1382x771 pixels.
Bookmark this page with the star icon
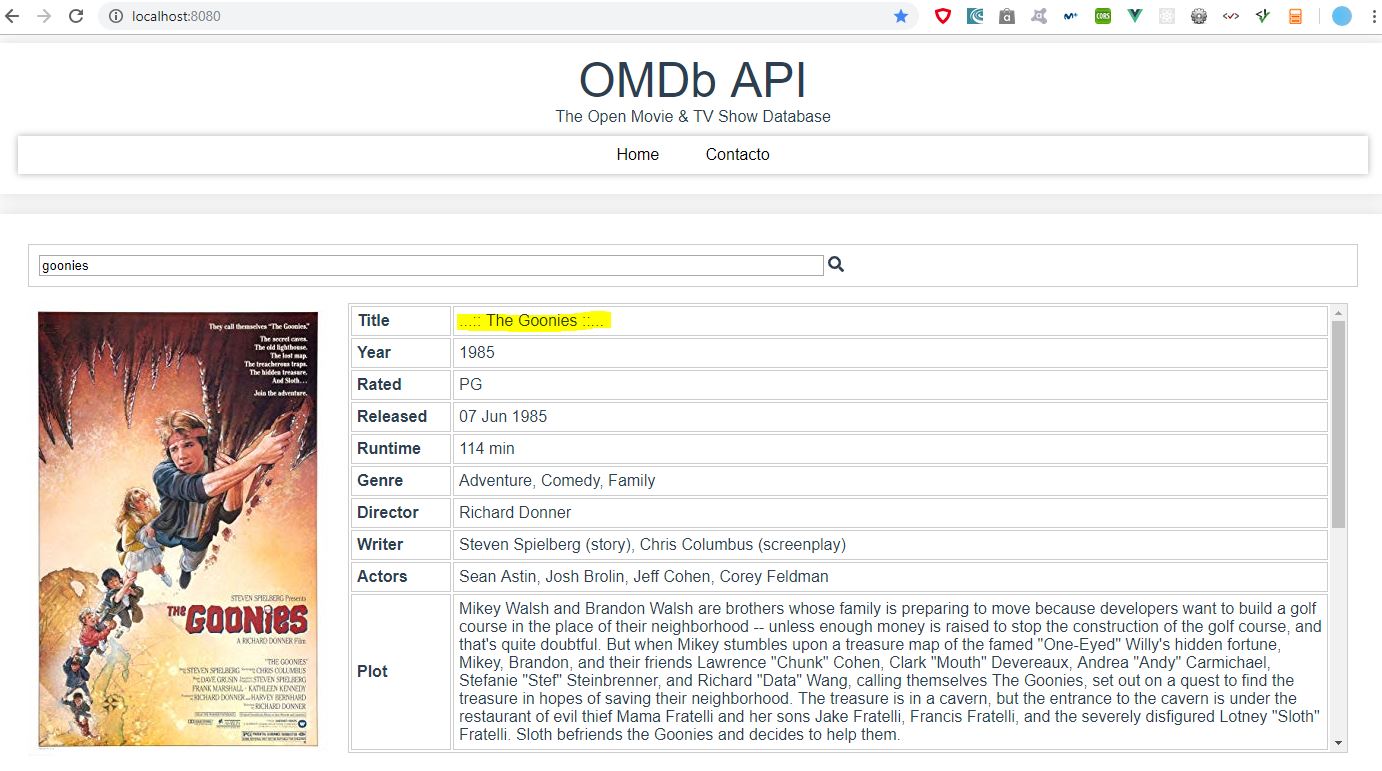[901, 16]
